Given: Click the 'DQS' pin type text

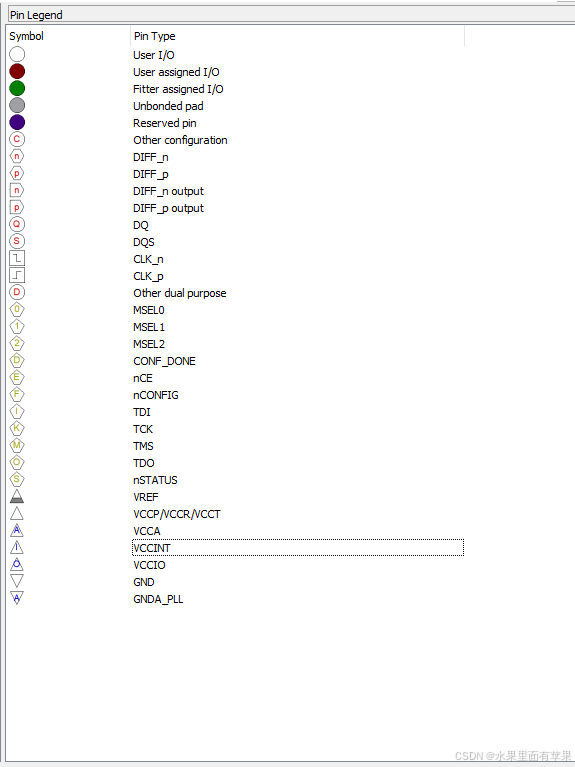Looking at the screenshot, I should click(x=144, y=242).
